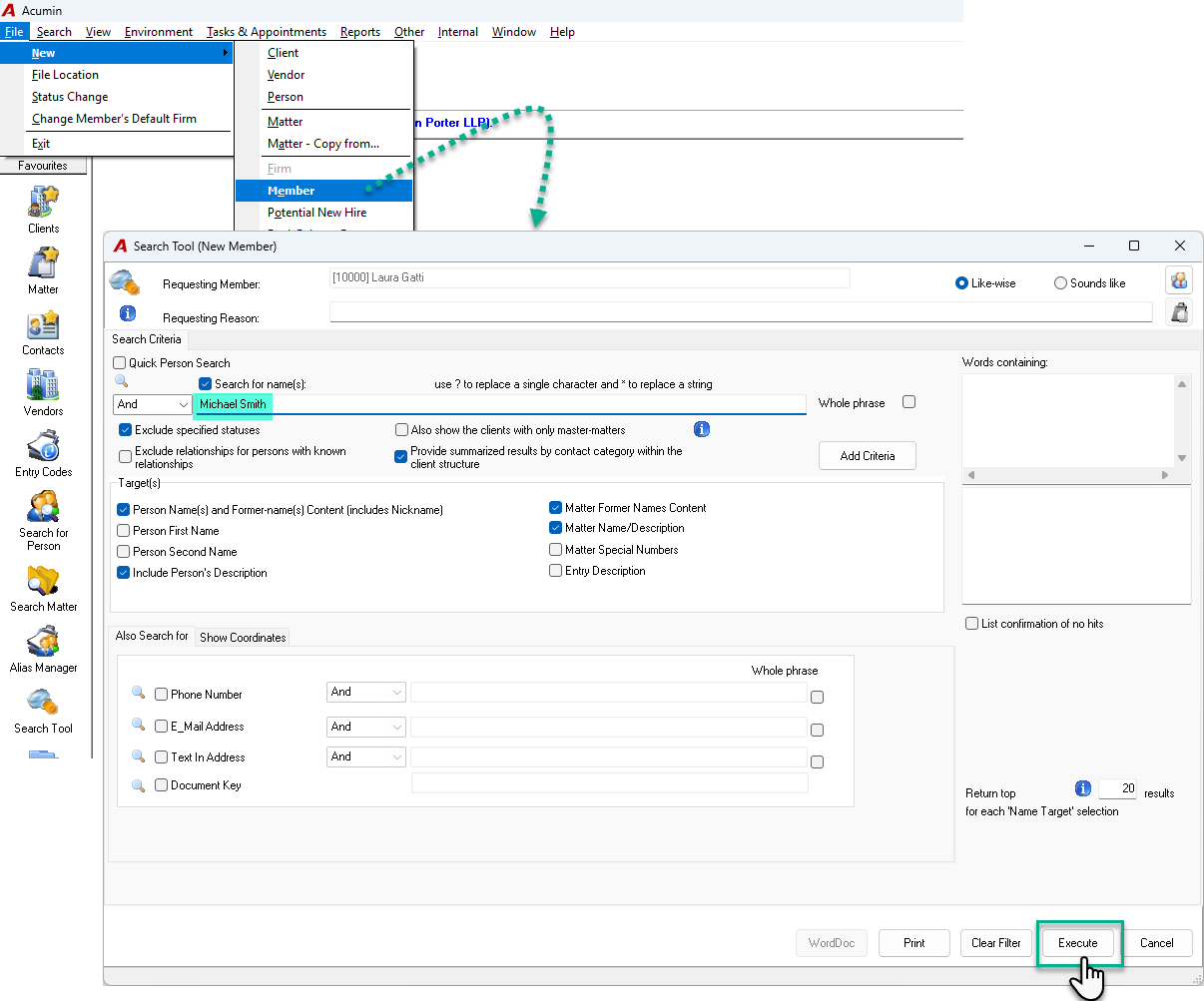Click the name search field containing Michael Smith

(x=499, y=404)
